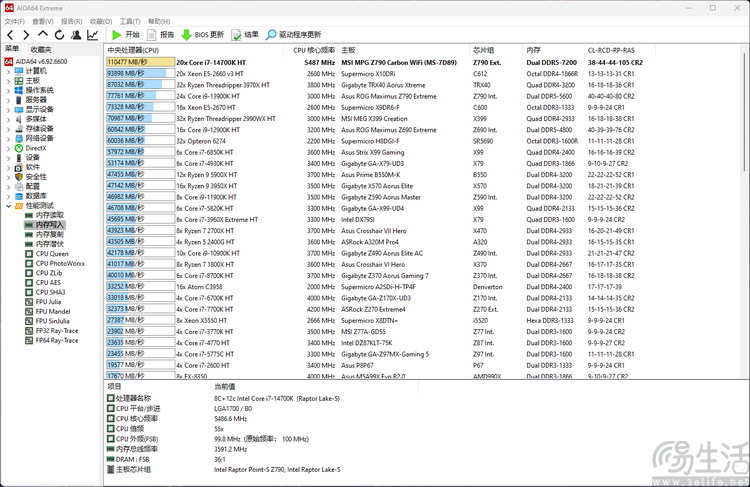Select AIDA64 v6.92.6600 root icon
Viewport: 750px width, 487px height.
pos(9,61)
